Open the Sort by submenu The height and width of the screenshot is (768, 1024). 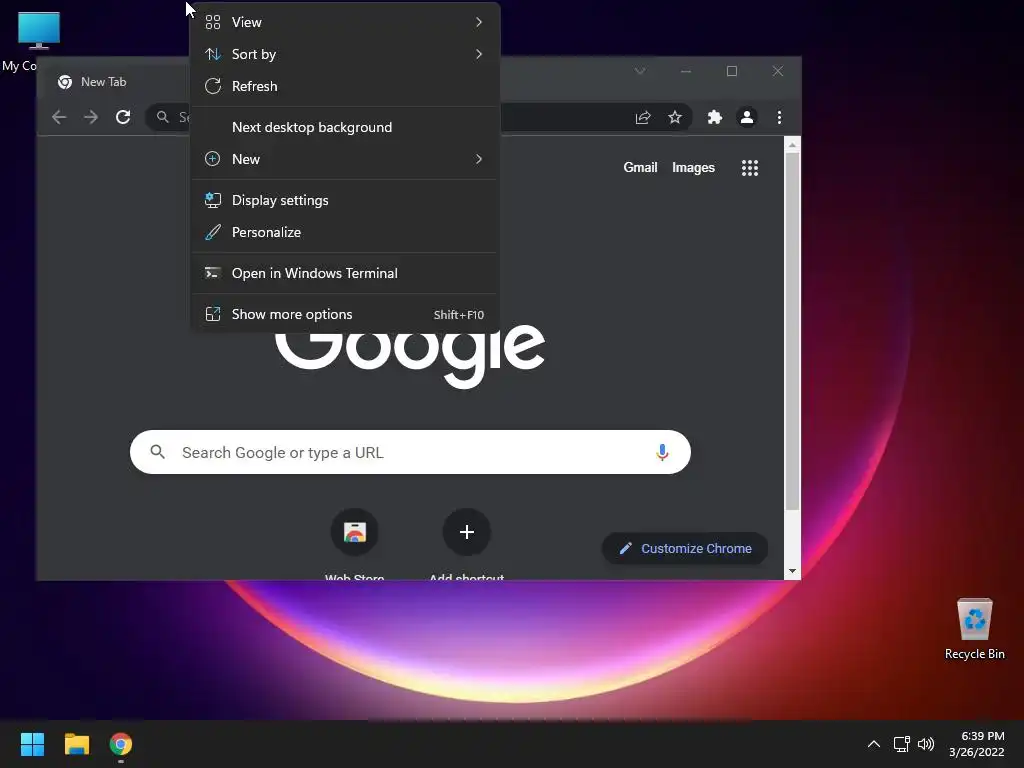[345, 54]
